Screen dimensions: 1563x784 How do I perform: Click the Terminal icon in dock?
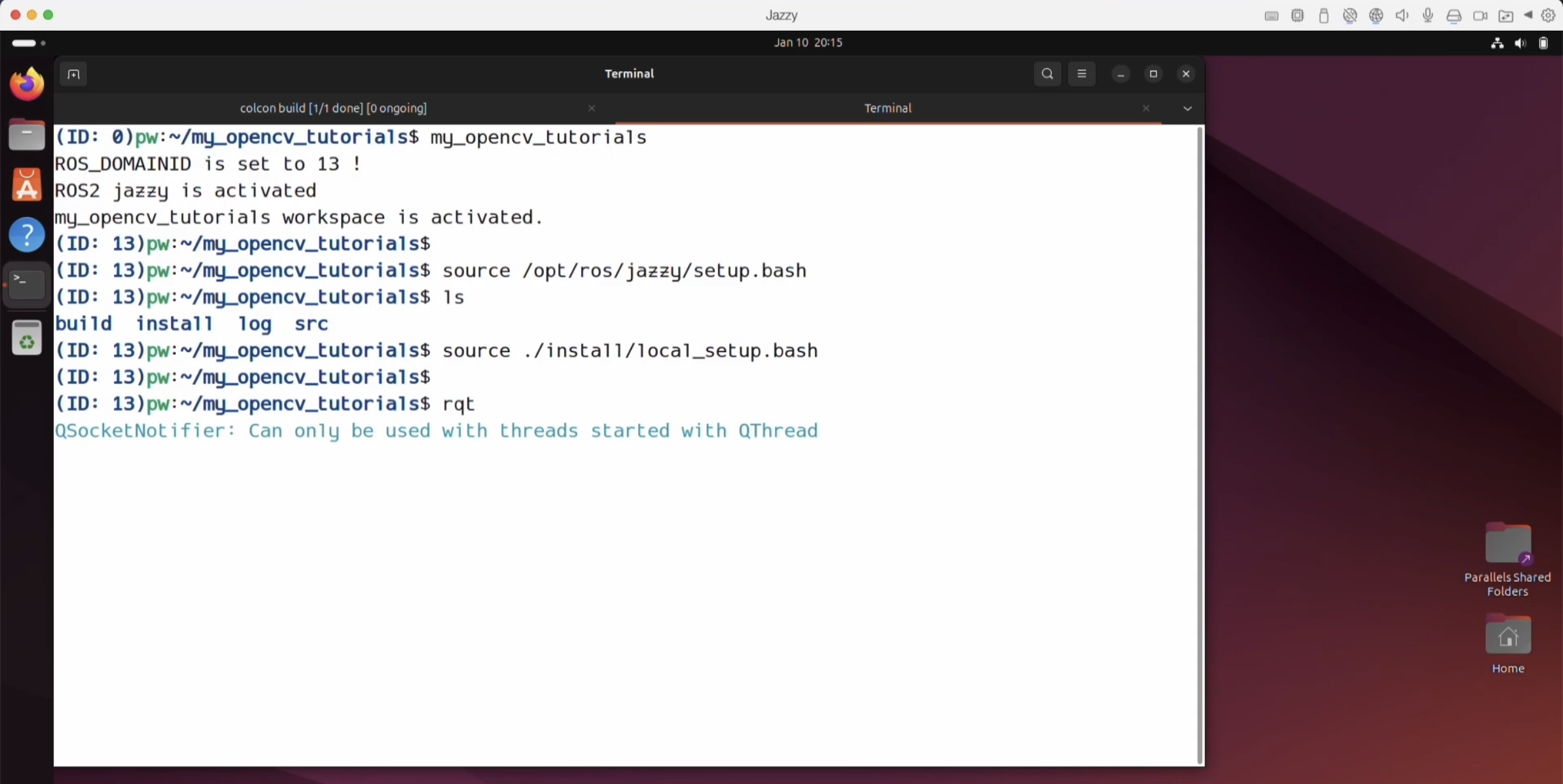click(x=27, y=285)
